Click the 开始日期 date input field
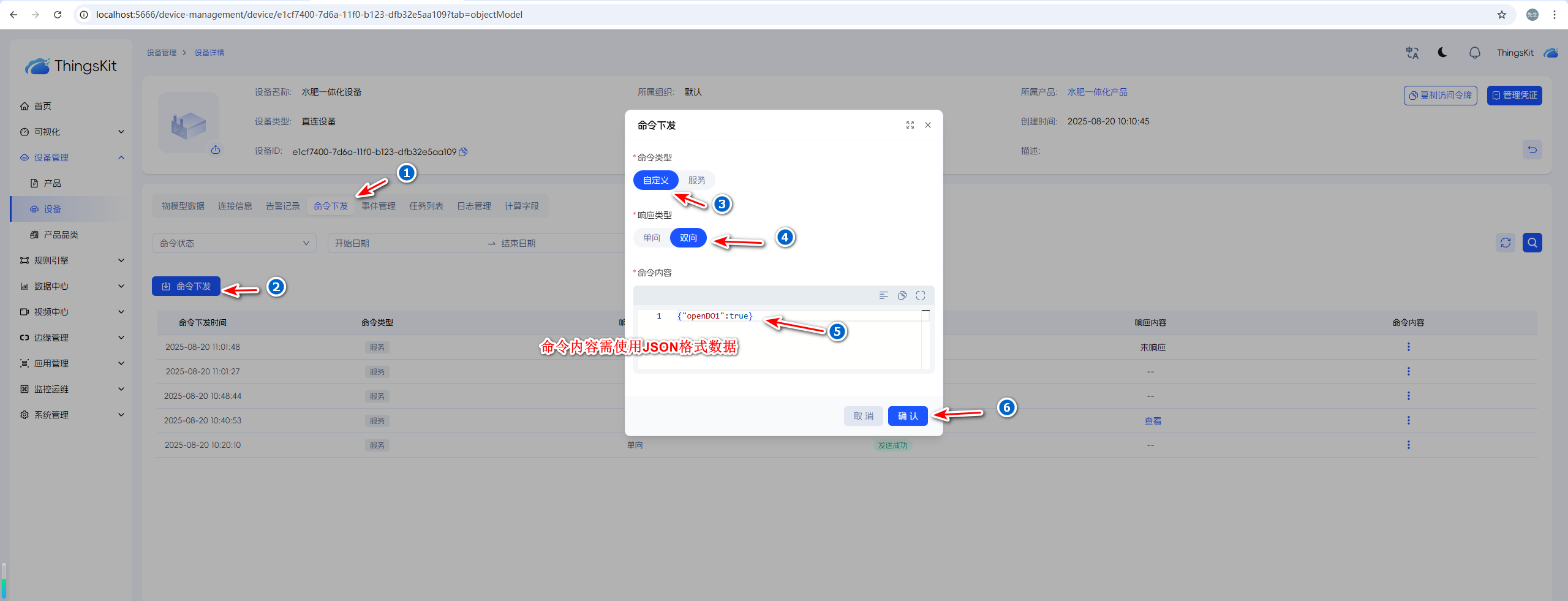1568x601 pixels. click(404, 243)
